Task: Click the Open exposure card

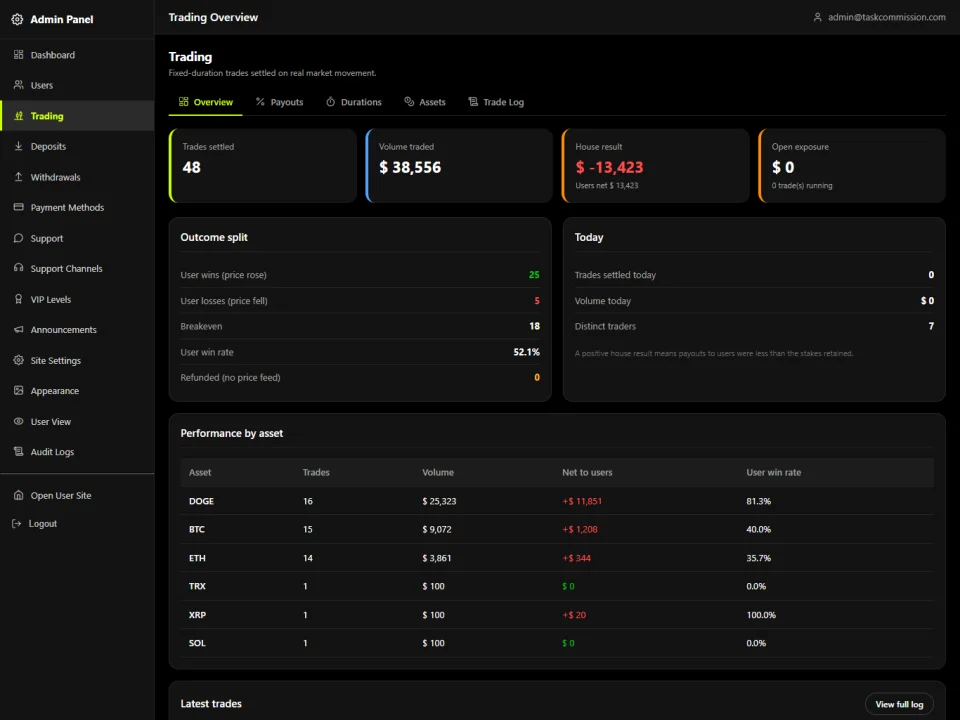Action: pos(852,165)
